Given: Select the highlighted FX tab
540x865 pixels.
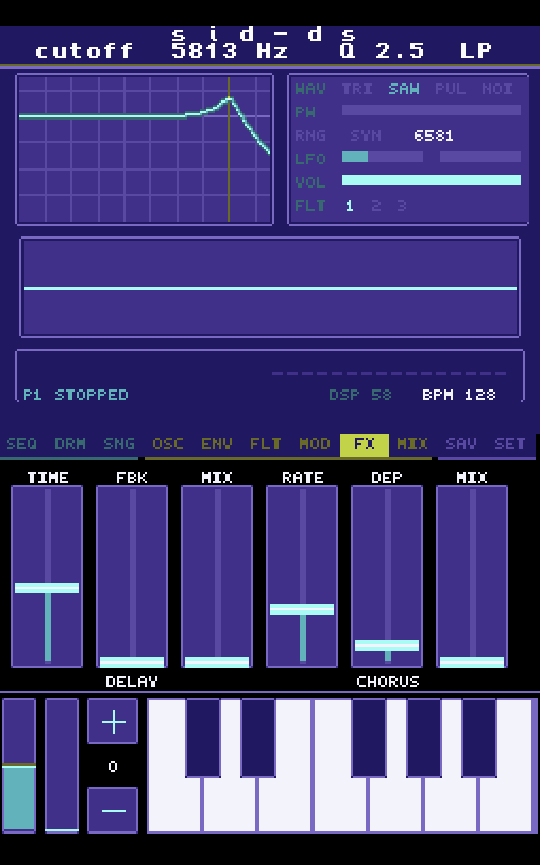Looking at the screenshot, I should click(364, 445).
